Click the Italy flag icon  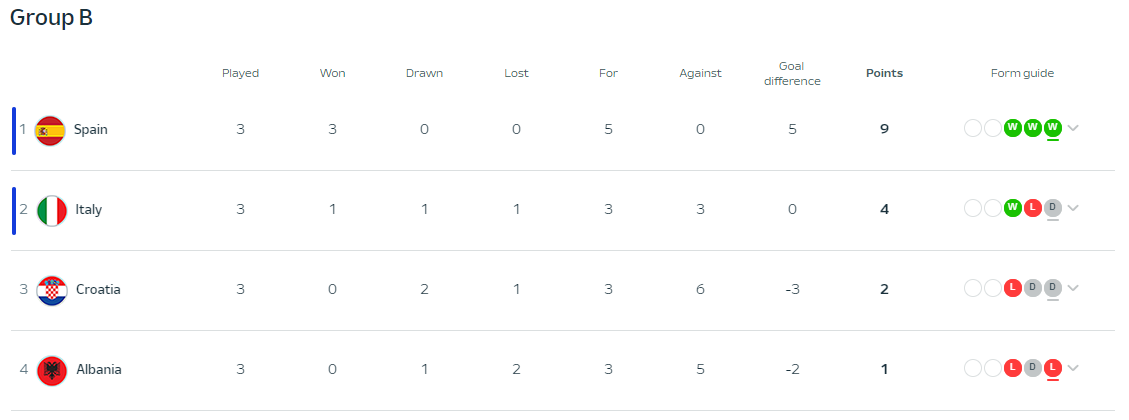(x=52, y=210)
